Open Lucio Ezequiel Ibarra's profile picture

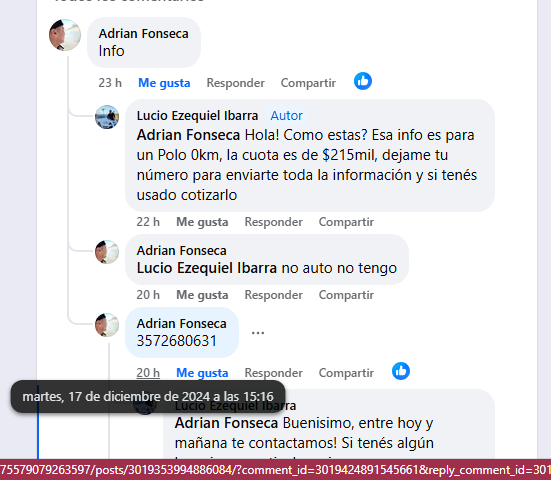[107, 117]
